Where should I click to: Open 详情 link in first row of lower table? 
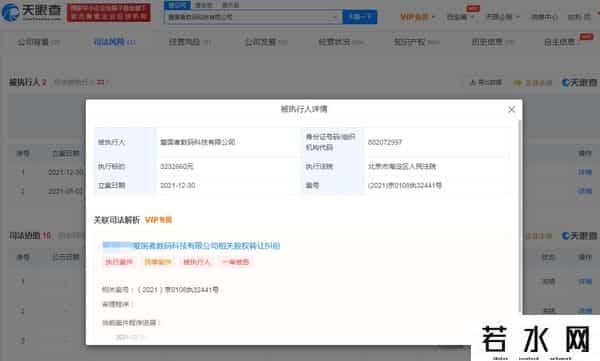pyautogui.click(x=585, y=282)
